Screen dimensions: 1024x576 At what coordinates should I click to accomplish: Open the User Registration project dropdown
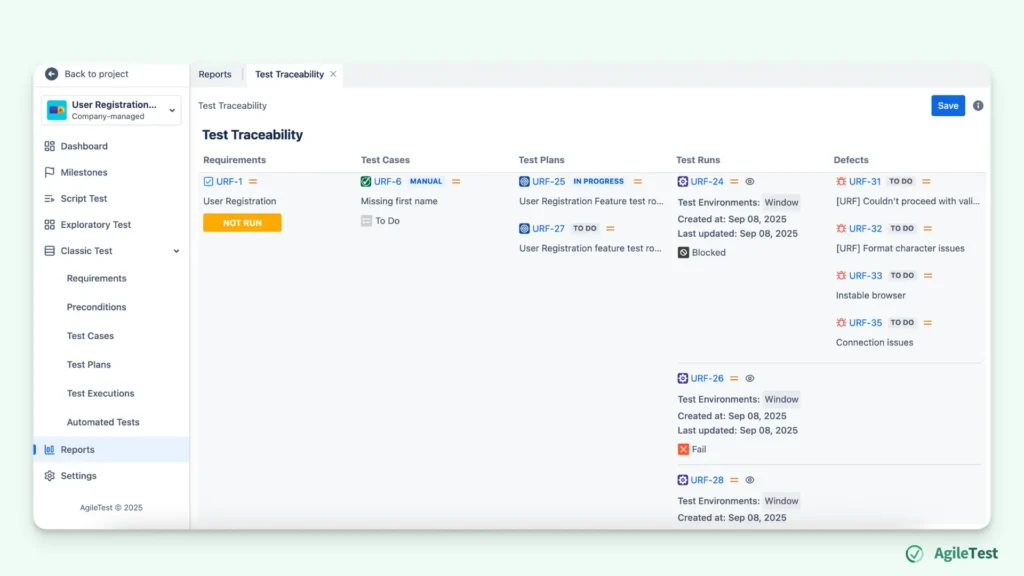tap(111, 110)
